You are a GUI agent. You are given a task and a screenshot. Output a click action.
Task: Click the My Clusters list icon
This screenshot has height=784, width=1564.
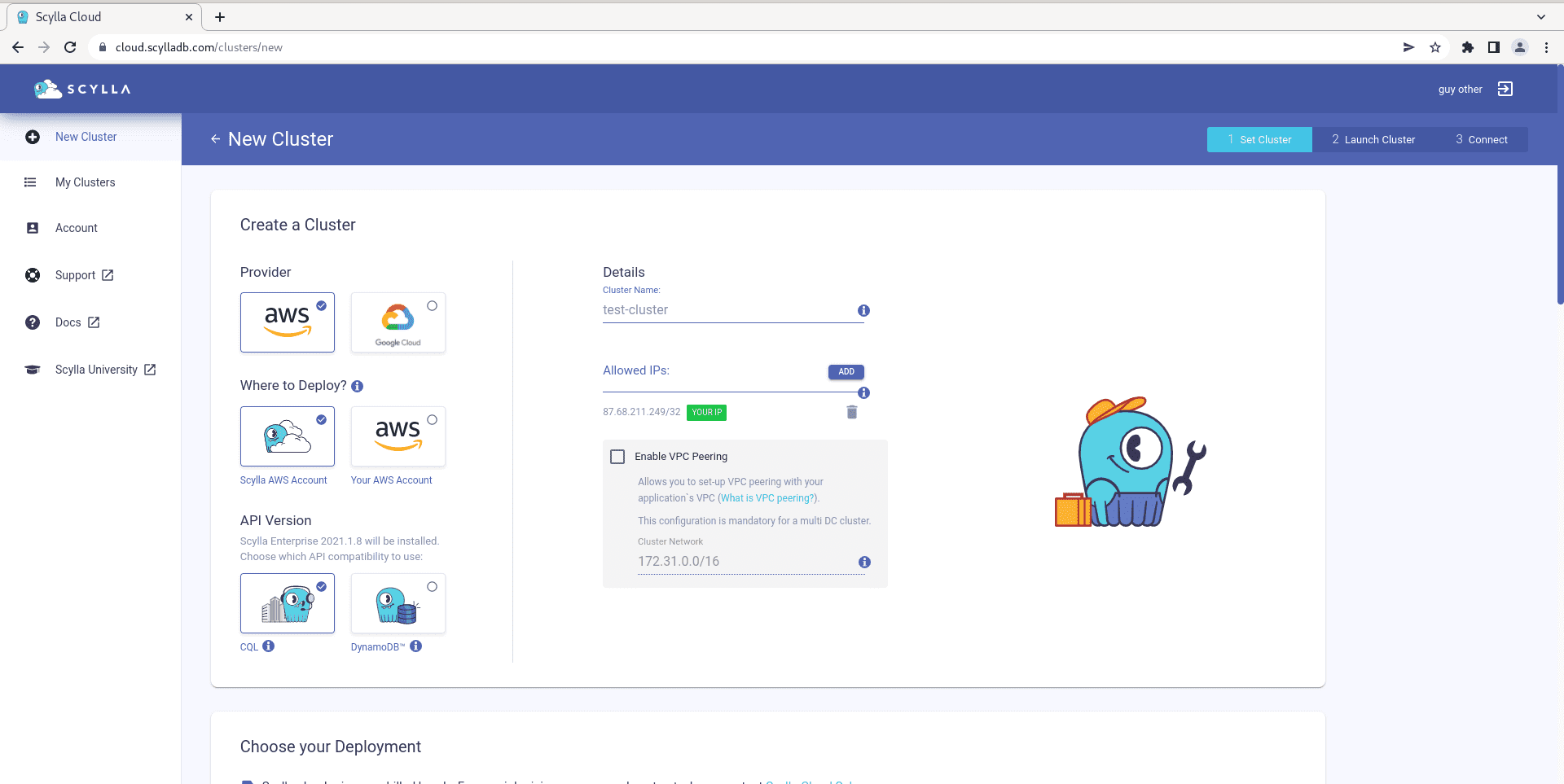point(30,182)
